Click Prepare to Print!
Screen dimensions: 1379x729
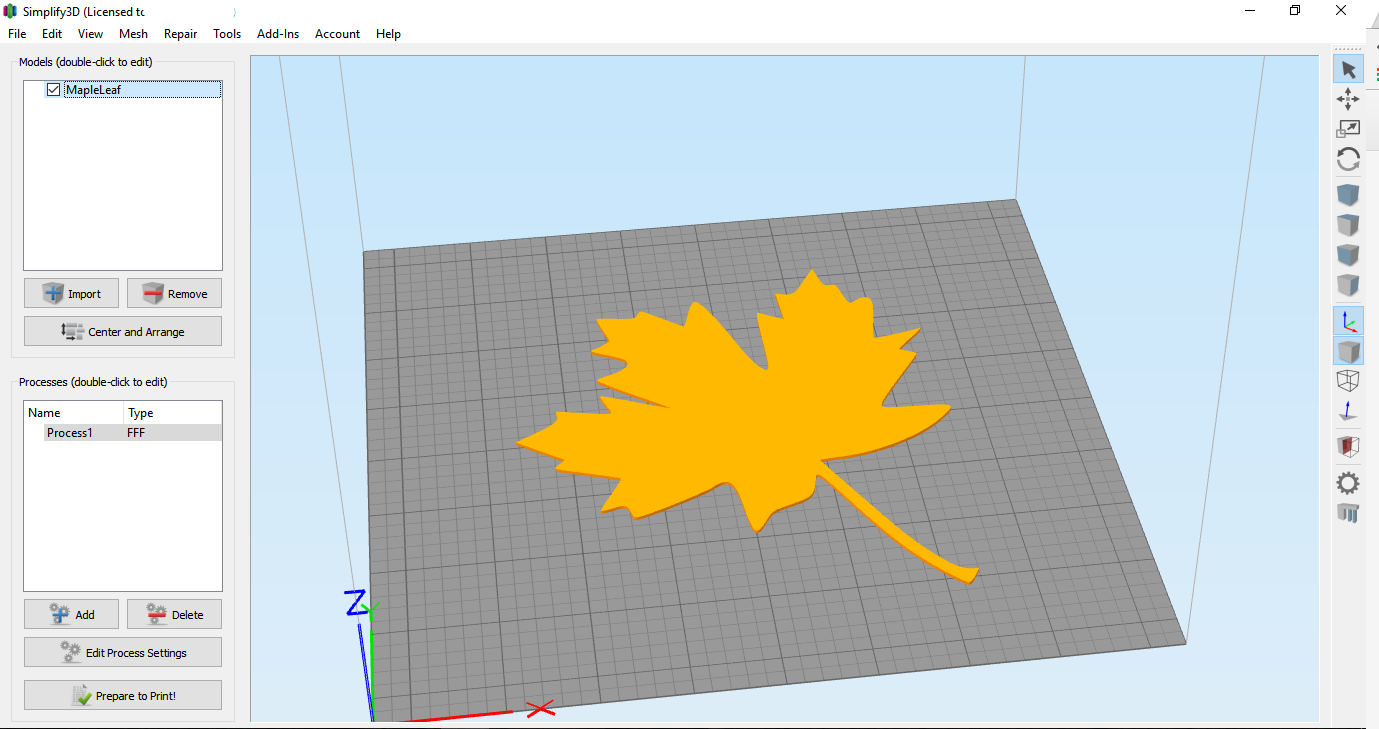(123, 695)
